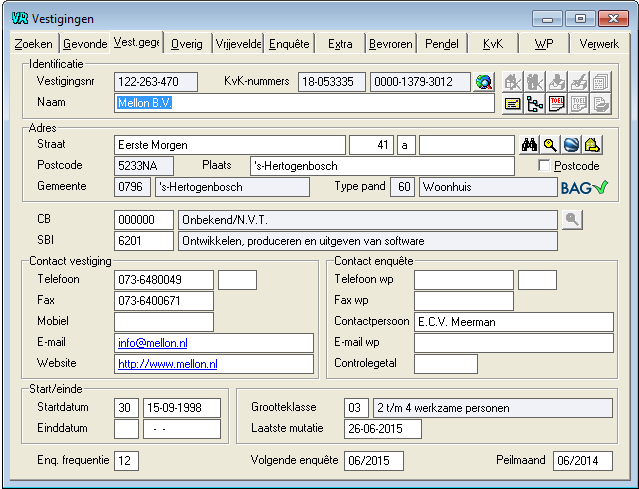This screenshot has width=639, height=489.
Task: Open the Vrijevelde tab
Action: click(x=238, y=44)
